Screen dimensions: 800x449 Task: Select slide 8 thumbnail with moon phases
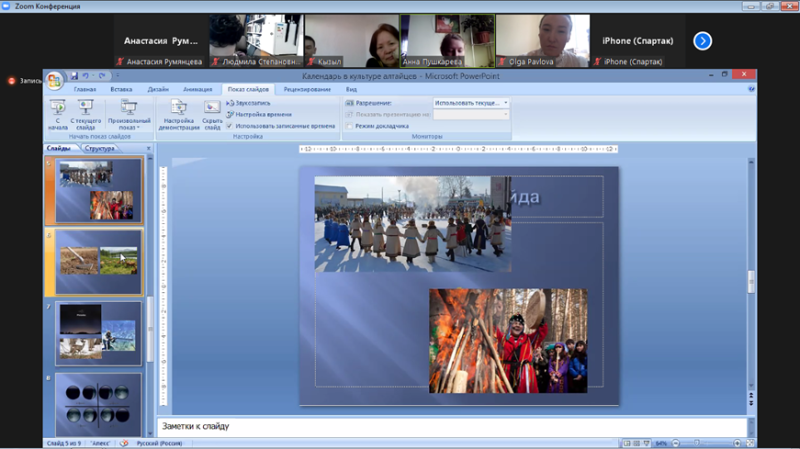click(x=98, y=404)
